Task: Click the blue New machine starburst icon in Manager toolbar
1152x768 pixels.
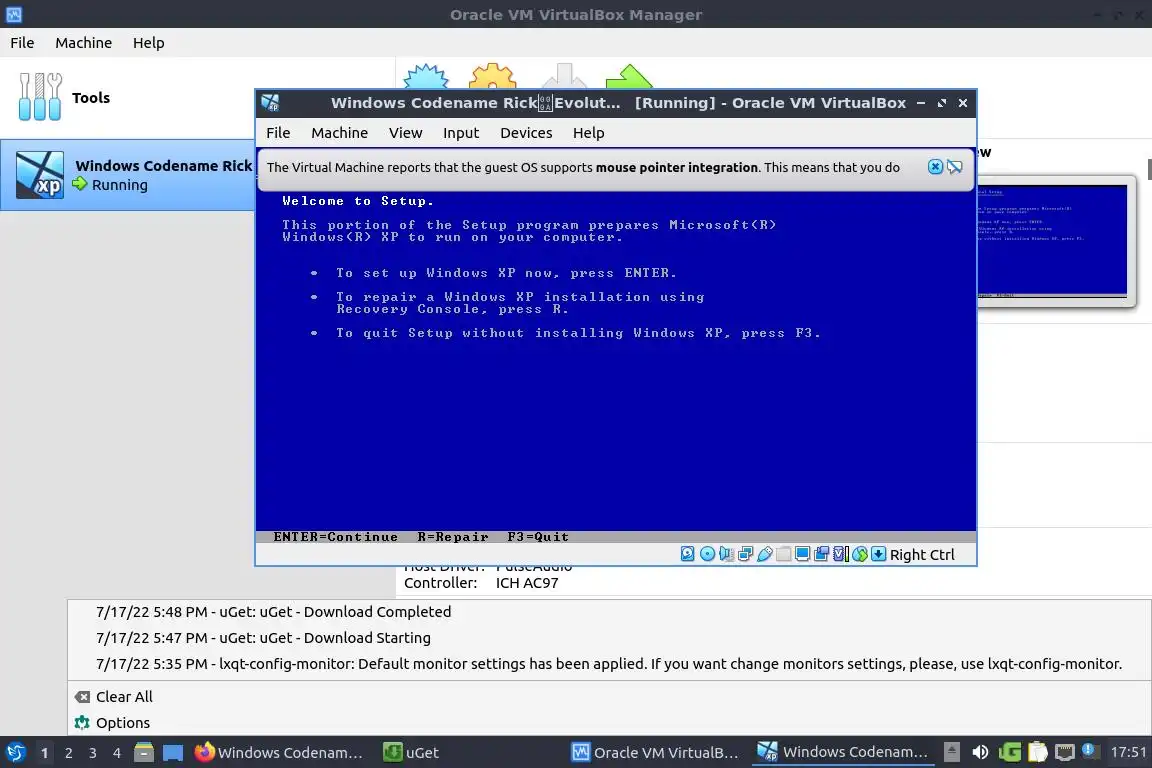Action: (x=427, y=76)
